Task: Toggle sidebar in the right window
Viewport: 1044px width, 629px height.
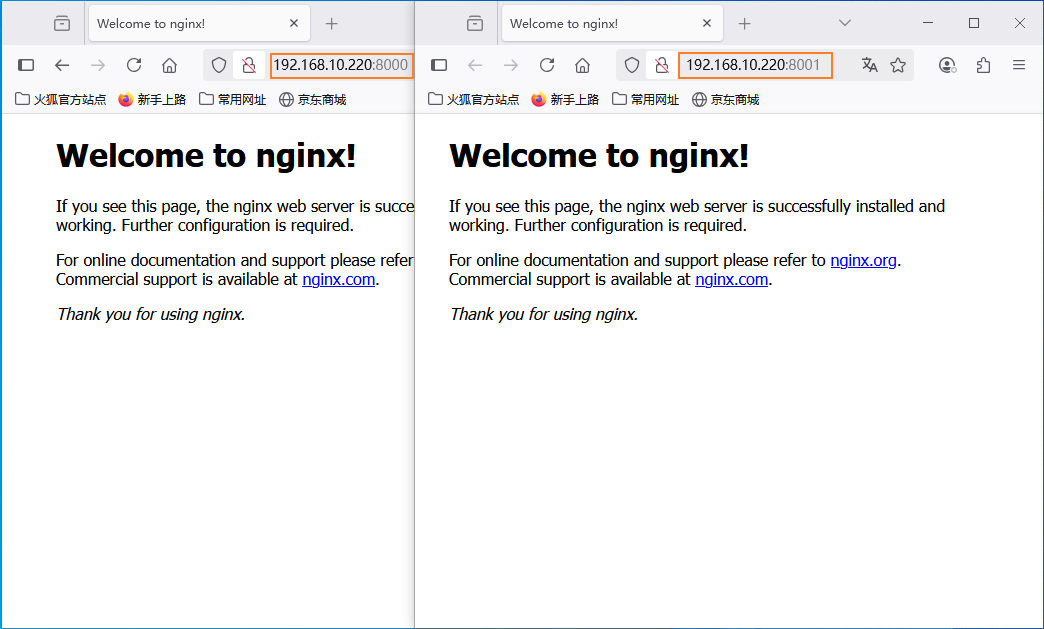Action: pos(439,65)
